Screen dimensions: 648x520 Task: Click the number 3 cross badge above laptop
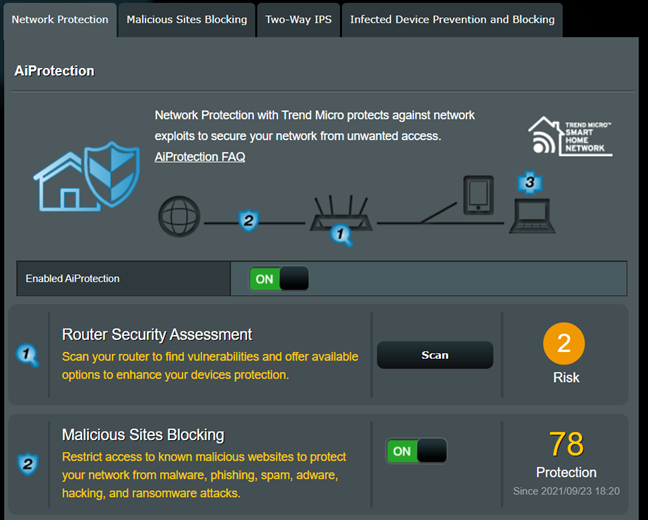[x=530, y=182]
